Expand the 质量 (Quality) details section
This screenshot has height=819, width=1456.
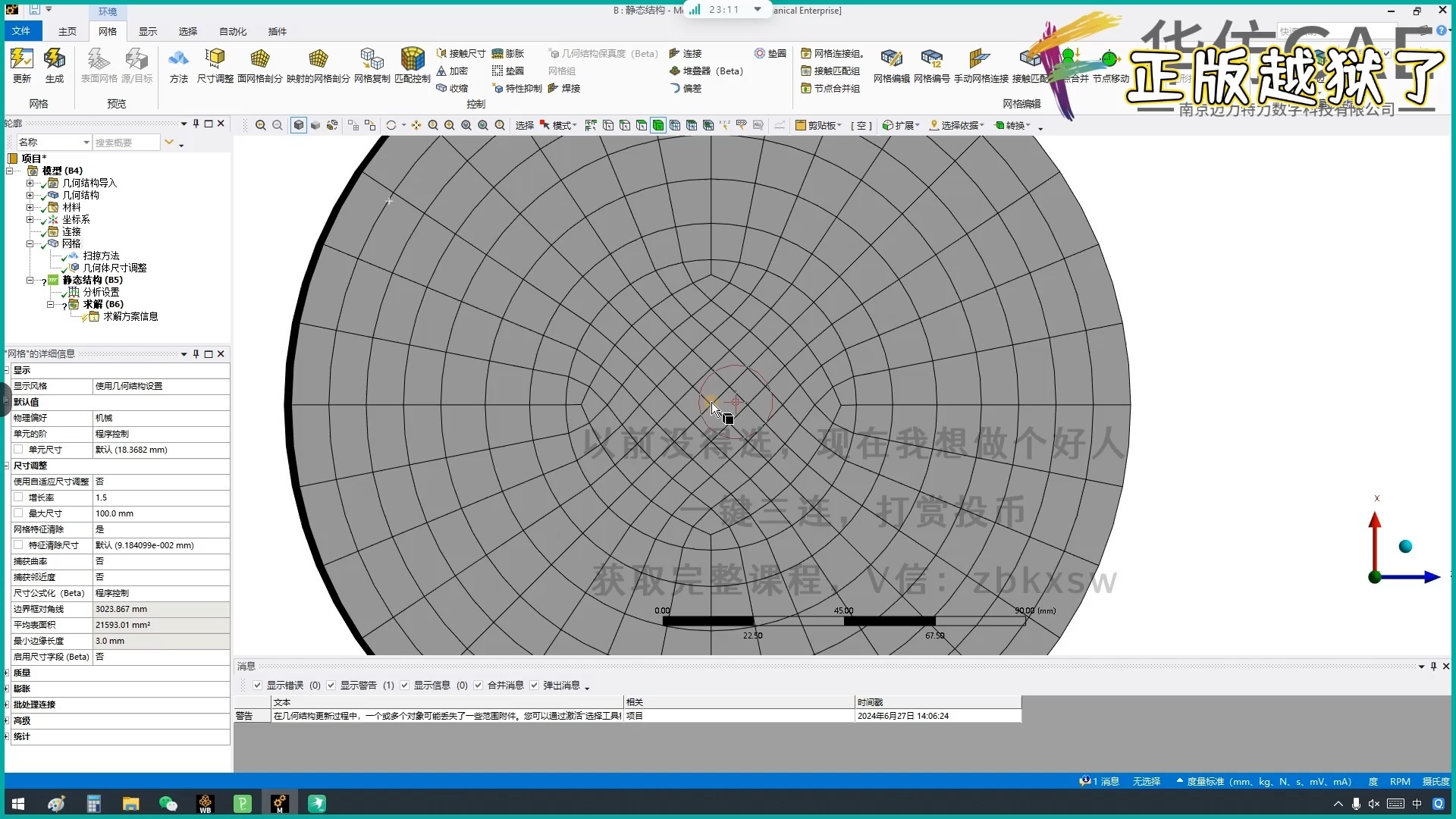(x=7, y=673)
